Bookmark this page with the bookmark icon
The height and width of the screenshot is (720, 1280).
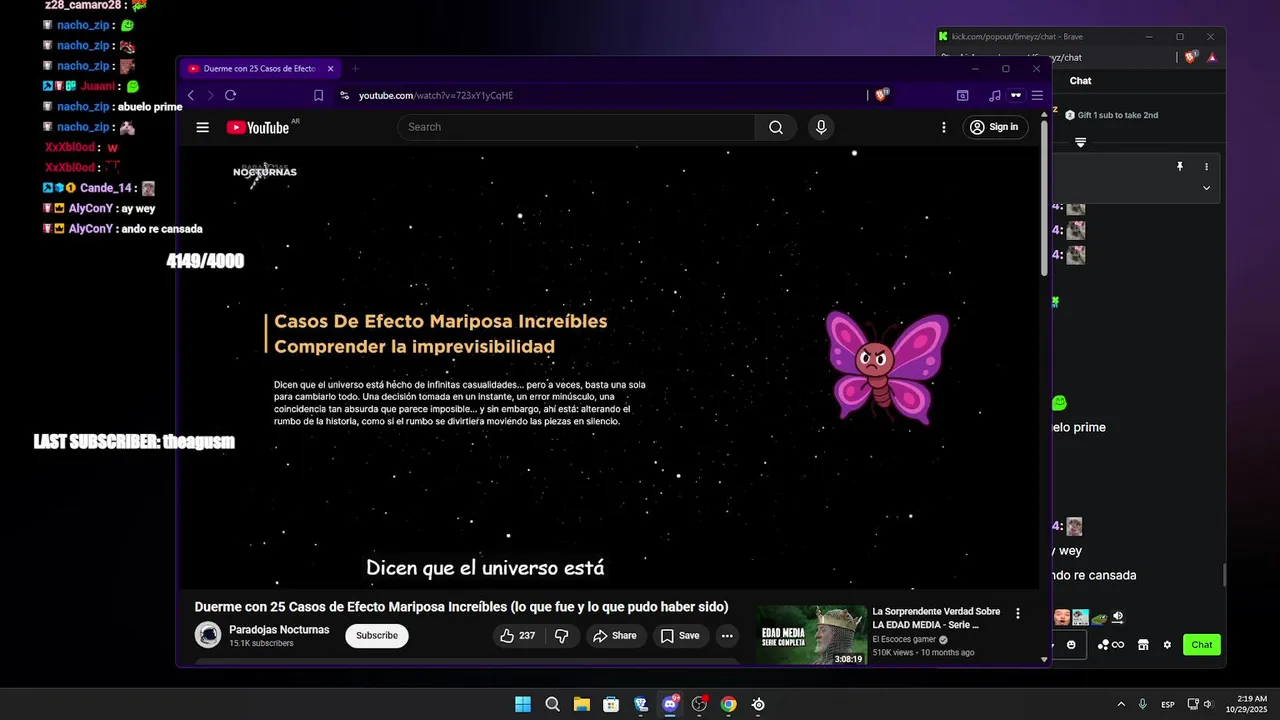(318, 95)
